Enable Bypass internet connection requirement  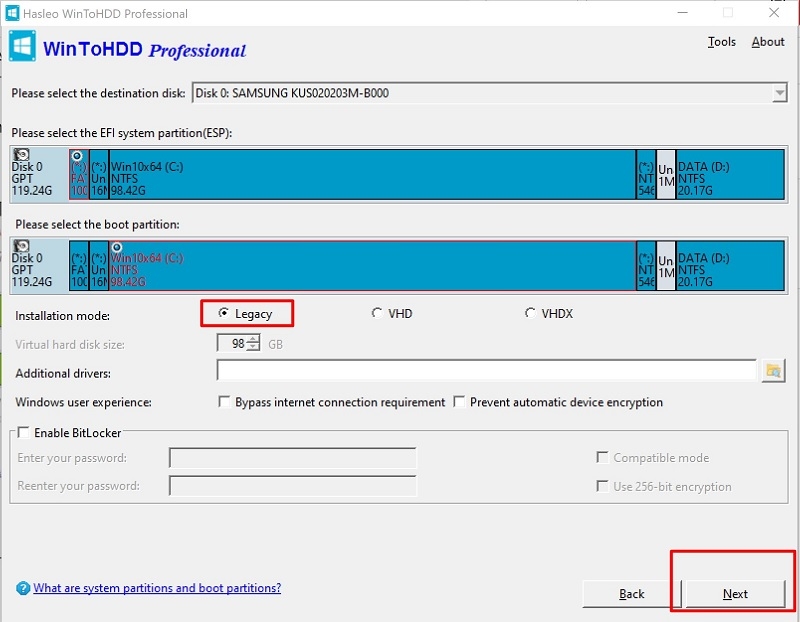[x=224, y=402]
